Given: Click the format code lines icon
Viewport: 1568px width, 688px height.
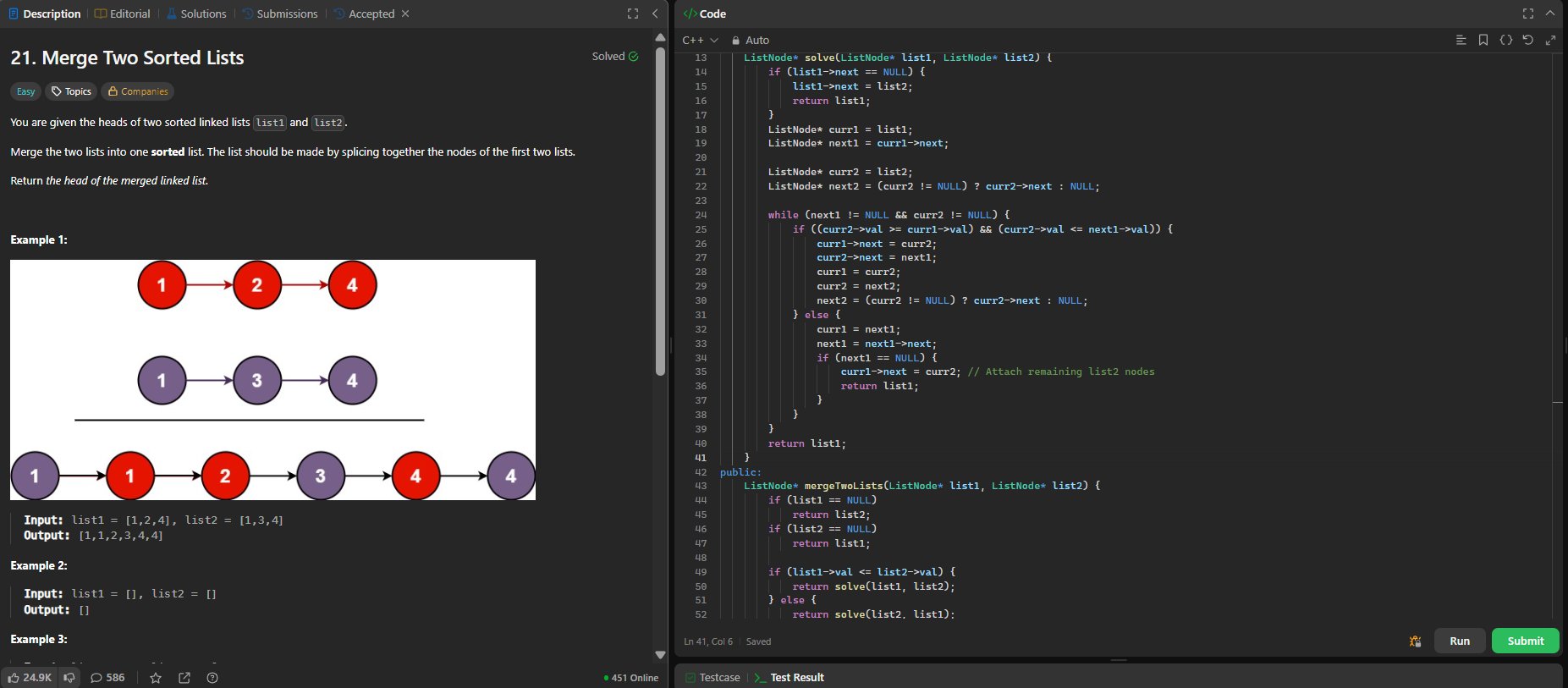Looking at the screenshot, I should pyautogui.click(x=1461, y=40).
